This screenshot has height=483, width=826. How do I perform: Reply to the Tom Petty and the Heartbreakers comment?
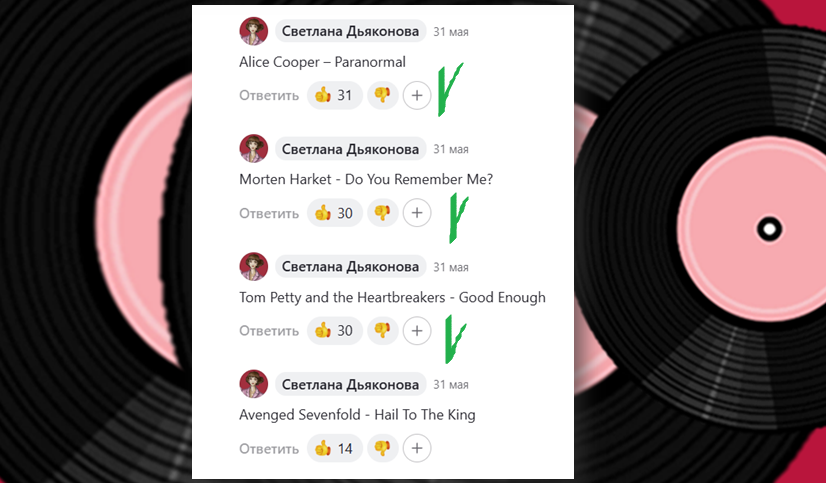pos(269,331)
